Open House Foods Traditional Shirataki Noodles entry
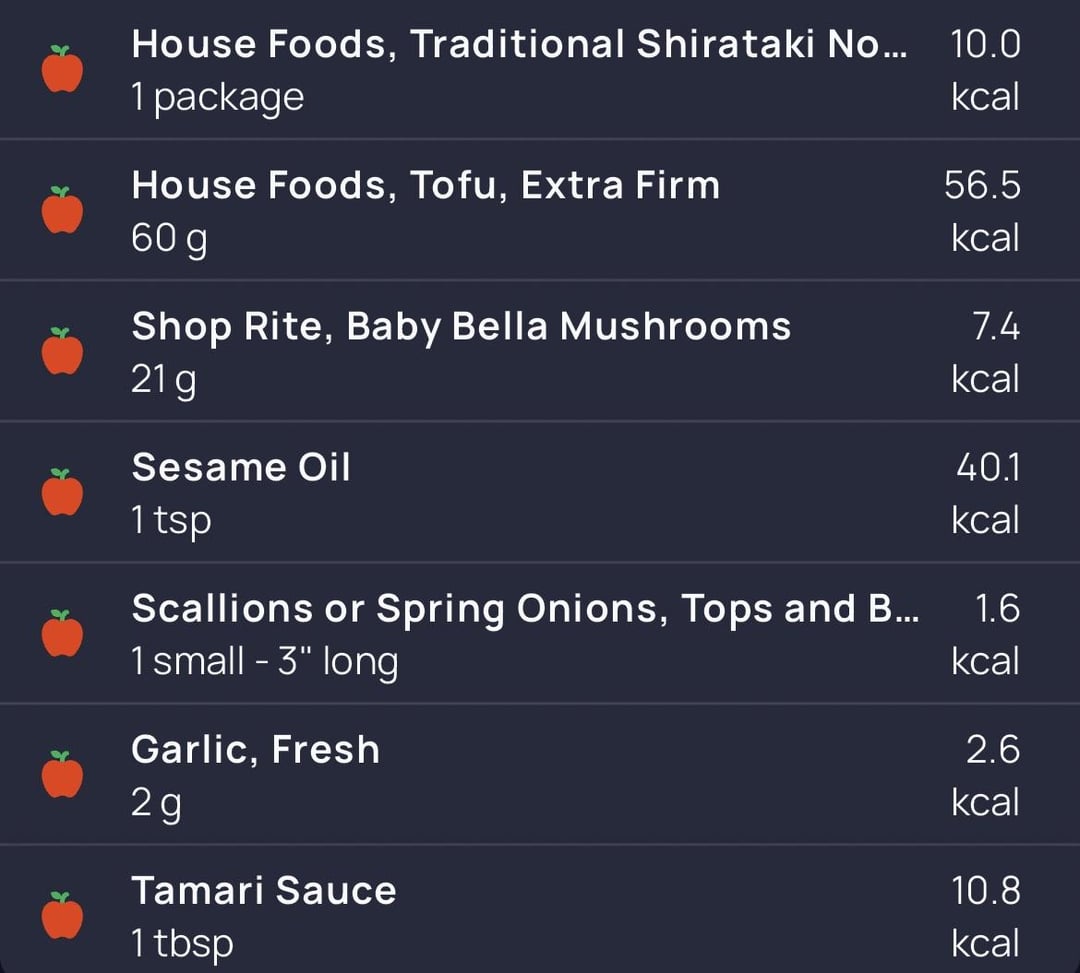The width and height of the screenshot is (1080, 973). click(540, 69)
